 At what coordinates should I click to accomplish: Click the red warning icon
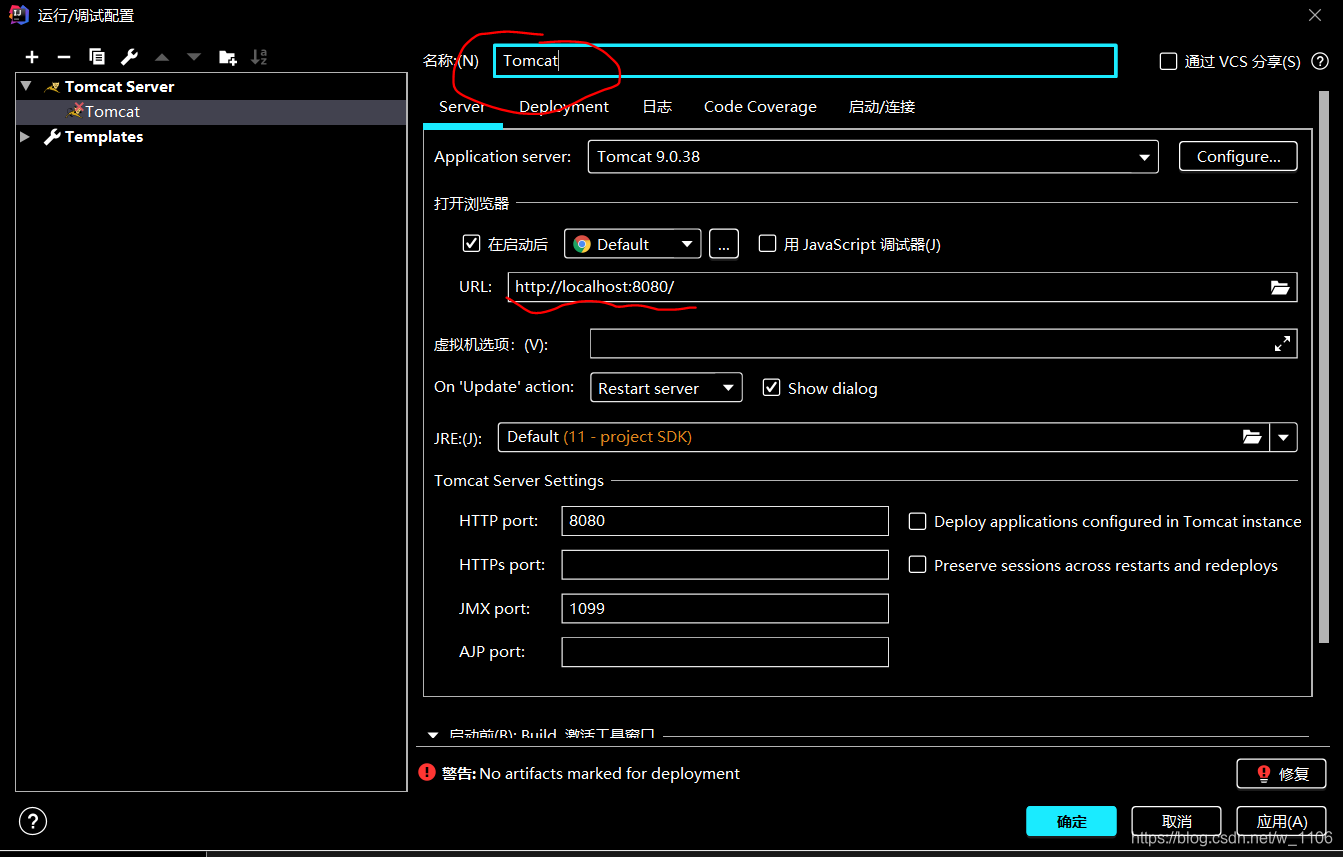pyautogui.click(x=427, y=772)
